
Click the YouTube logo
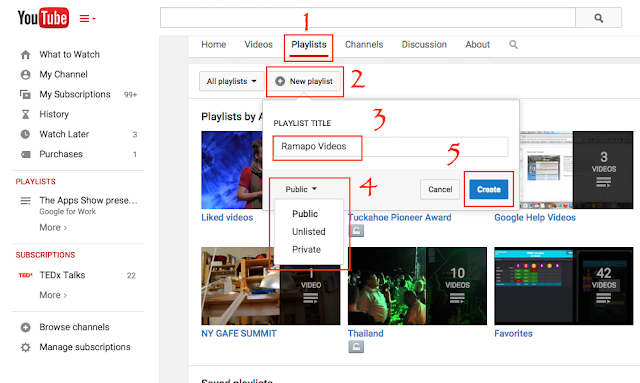click(x=43, y=18)
